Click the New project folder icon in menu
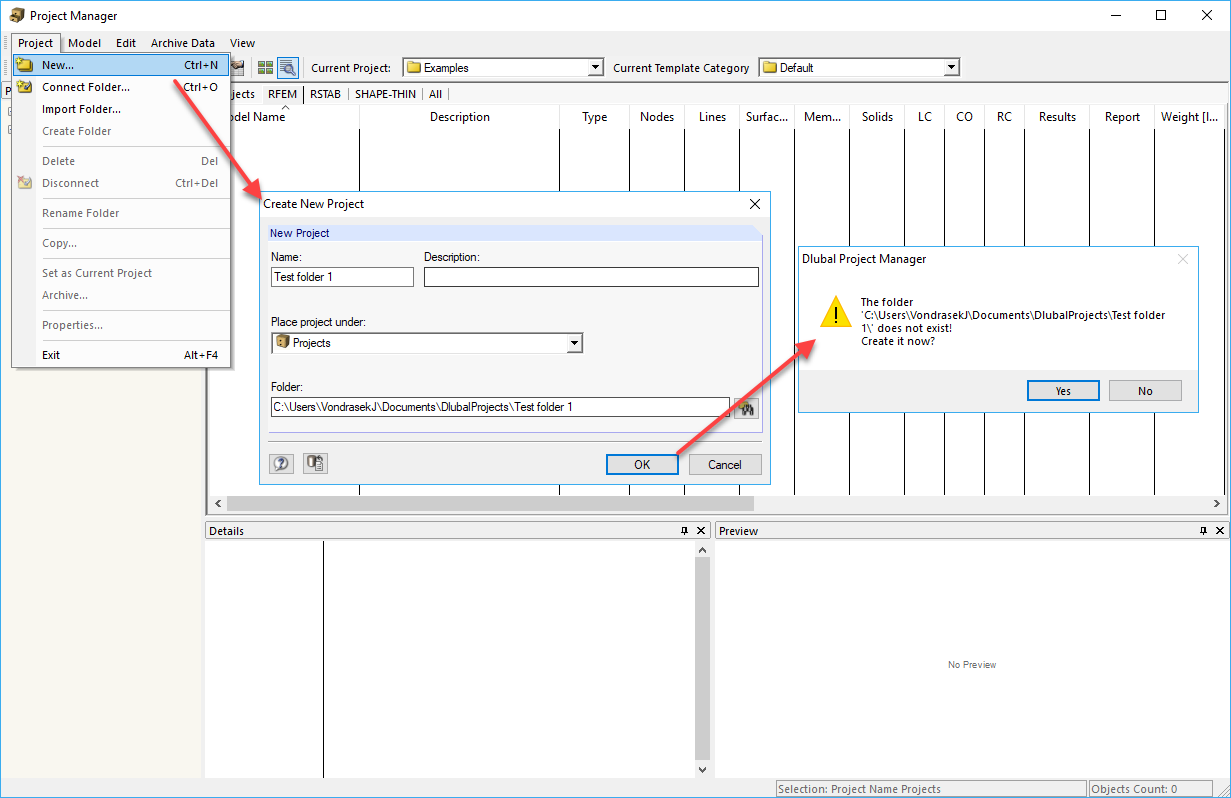Screen dimensions: 1231x798 pyautogui.click(x=25, y=65)
